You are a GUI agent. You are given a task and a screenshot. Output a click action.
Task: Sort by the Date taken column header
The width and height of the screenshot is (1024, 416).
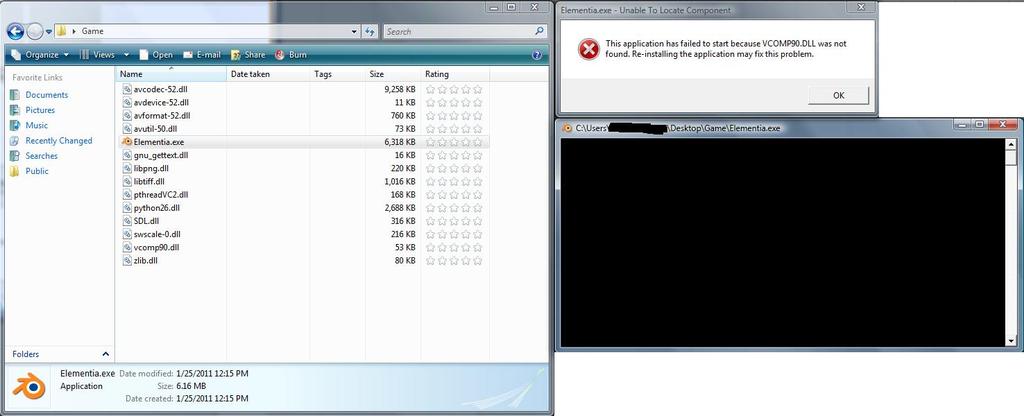coord(268,74)
